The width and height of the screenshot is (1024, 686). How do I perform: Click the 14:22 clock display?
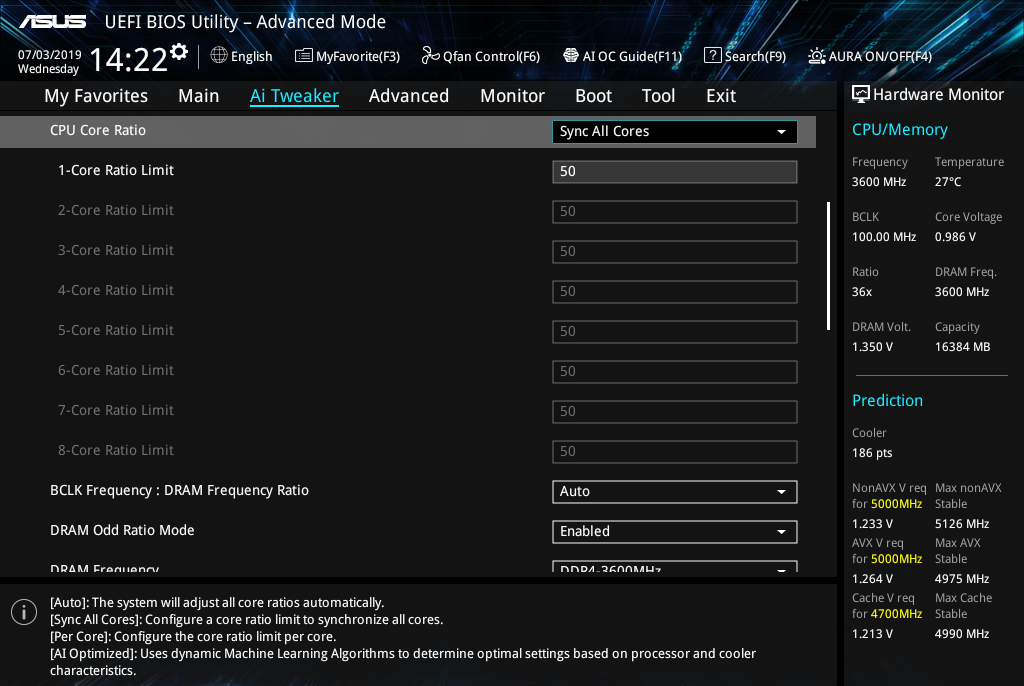tap(129, 60)
